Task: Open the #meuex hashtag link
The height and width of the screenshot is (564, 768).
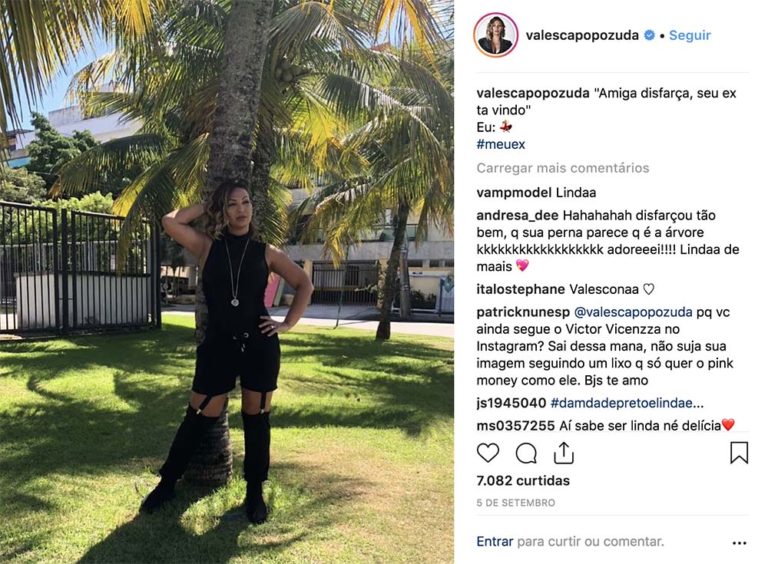Action: point(501,144)
